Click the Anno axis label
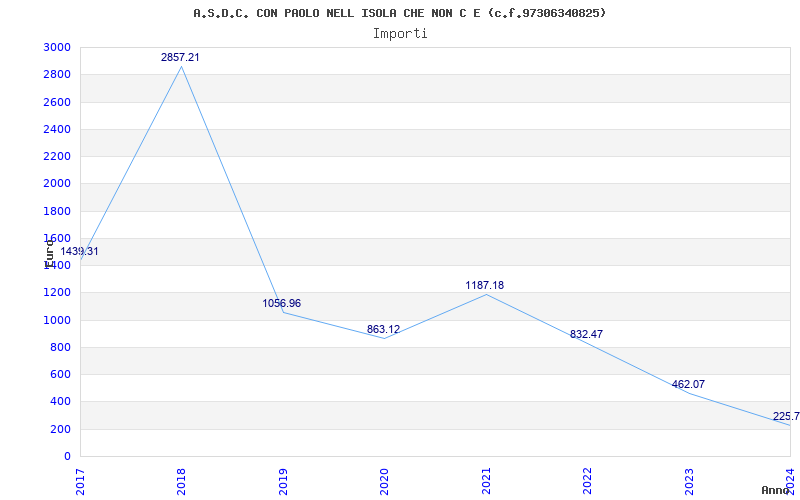 click(x=776, y=490)
